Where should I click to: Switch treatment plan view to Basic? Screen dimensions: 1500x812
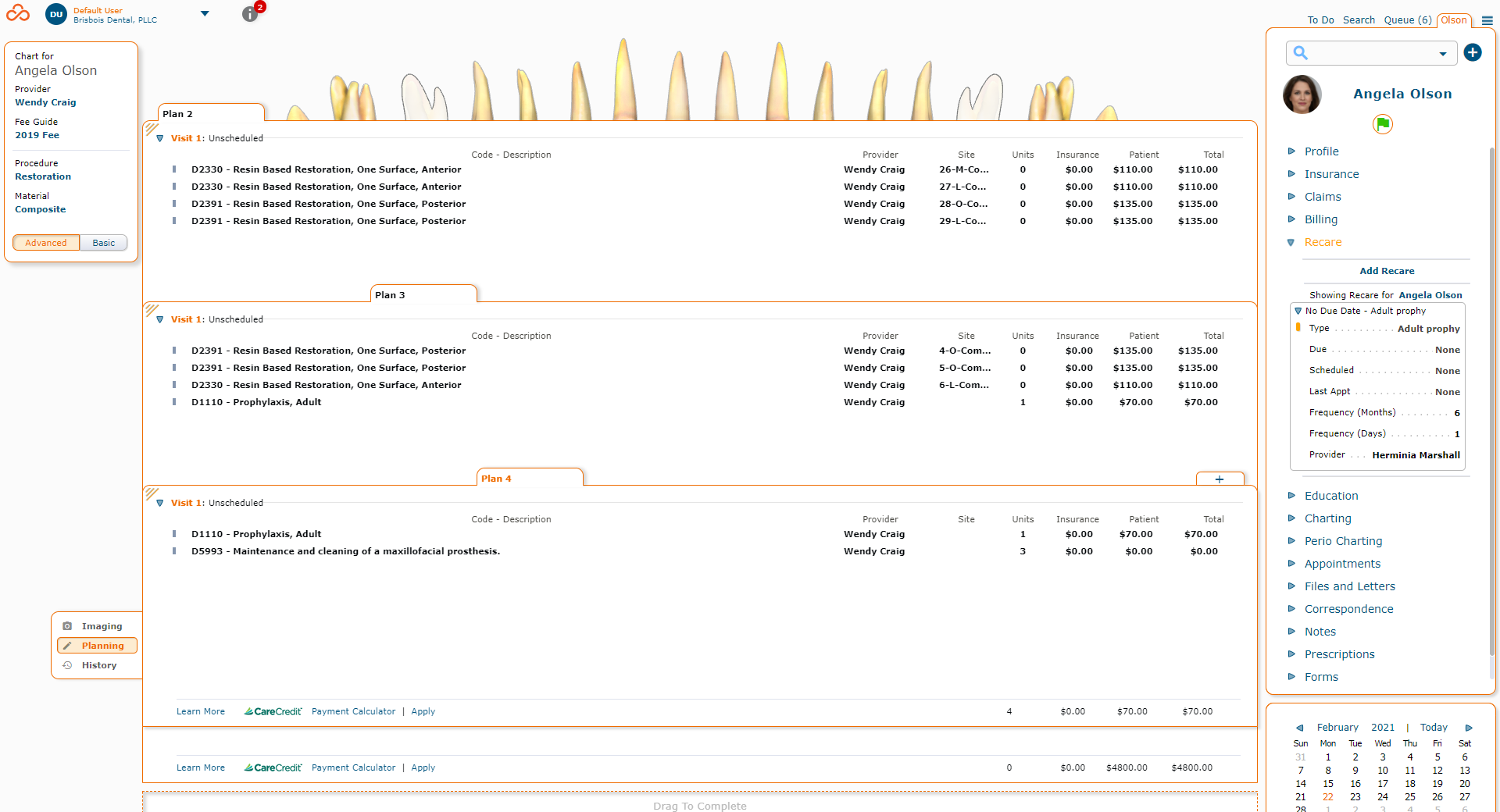click(103, 242)
